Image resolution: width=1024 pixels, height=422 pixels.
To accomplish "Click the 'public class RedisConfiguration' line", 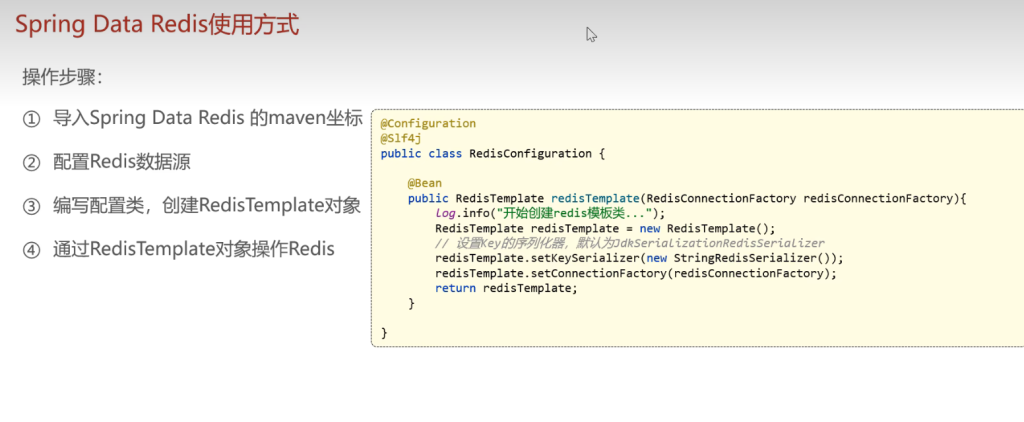I will 493,154.
